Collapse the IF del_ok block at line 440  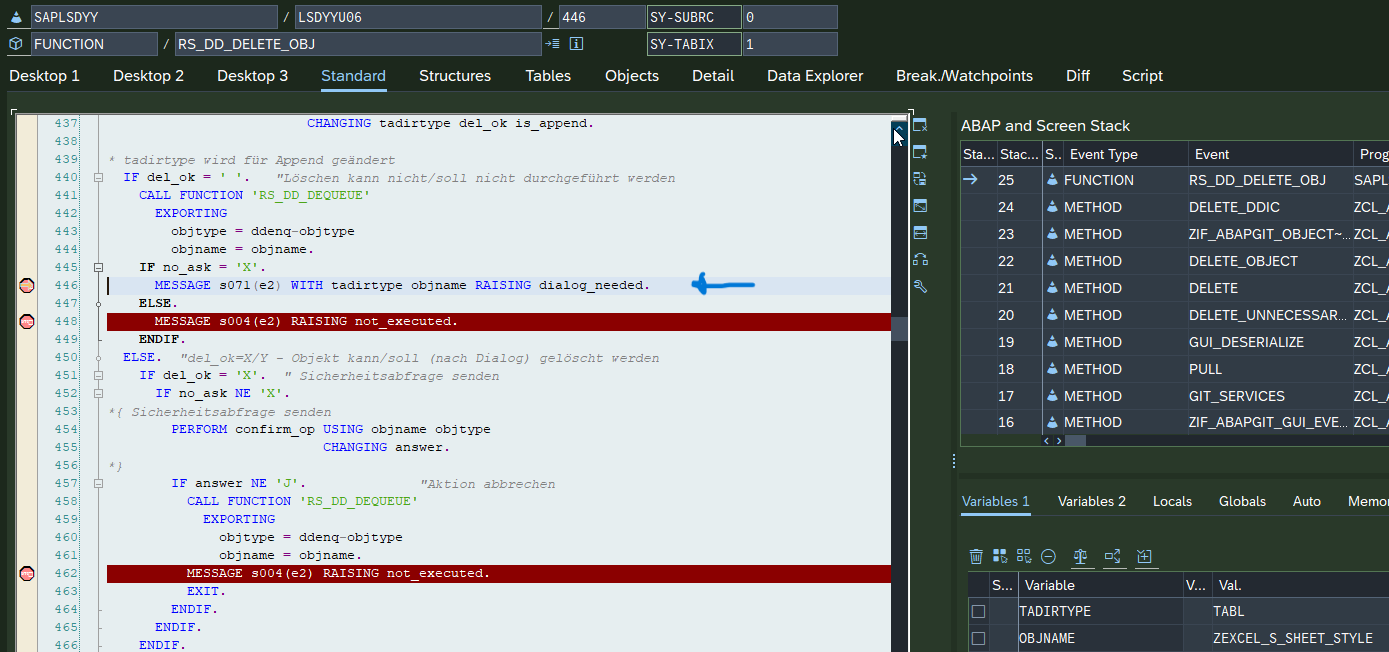click(x=96, y=176)
